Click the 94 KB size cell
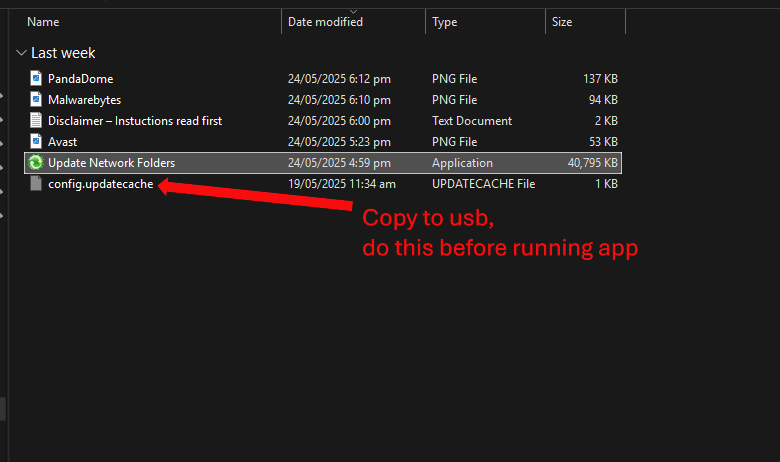Image resolution: width=780 pixels, height=462 pixels. click(x=603, y=99)
